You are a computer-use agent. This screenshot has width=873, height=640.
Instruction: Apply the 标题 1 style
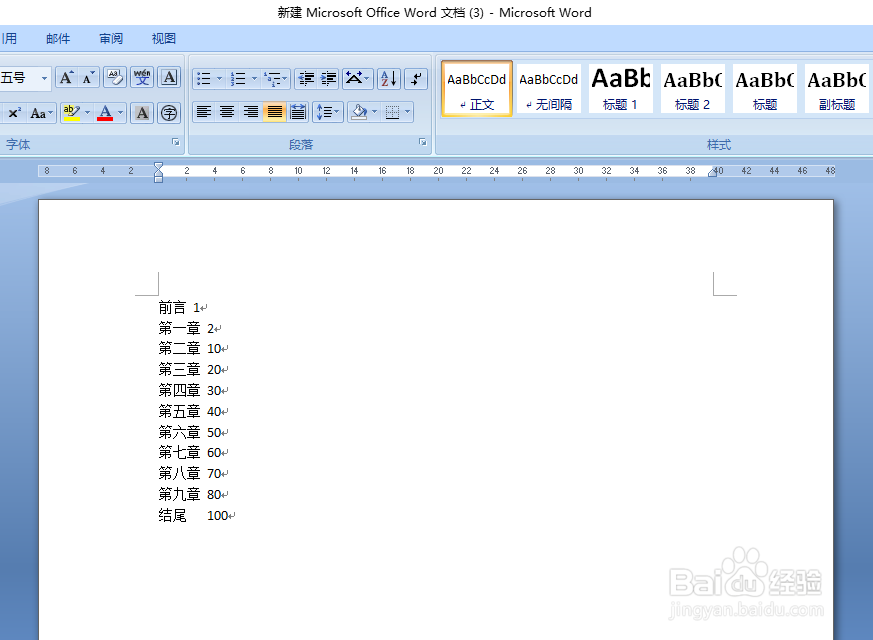pyautogui.click(x=620, y=88)
